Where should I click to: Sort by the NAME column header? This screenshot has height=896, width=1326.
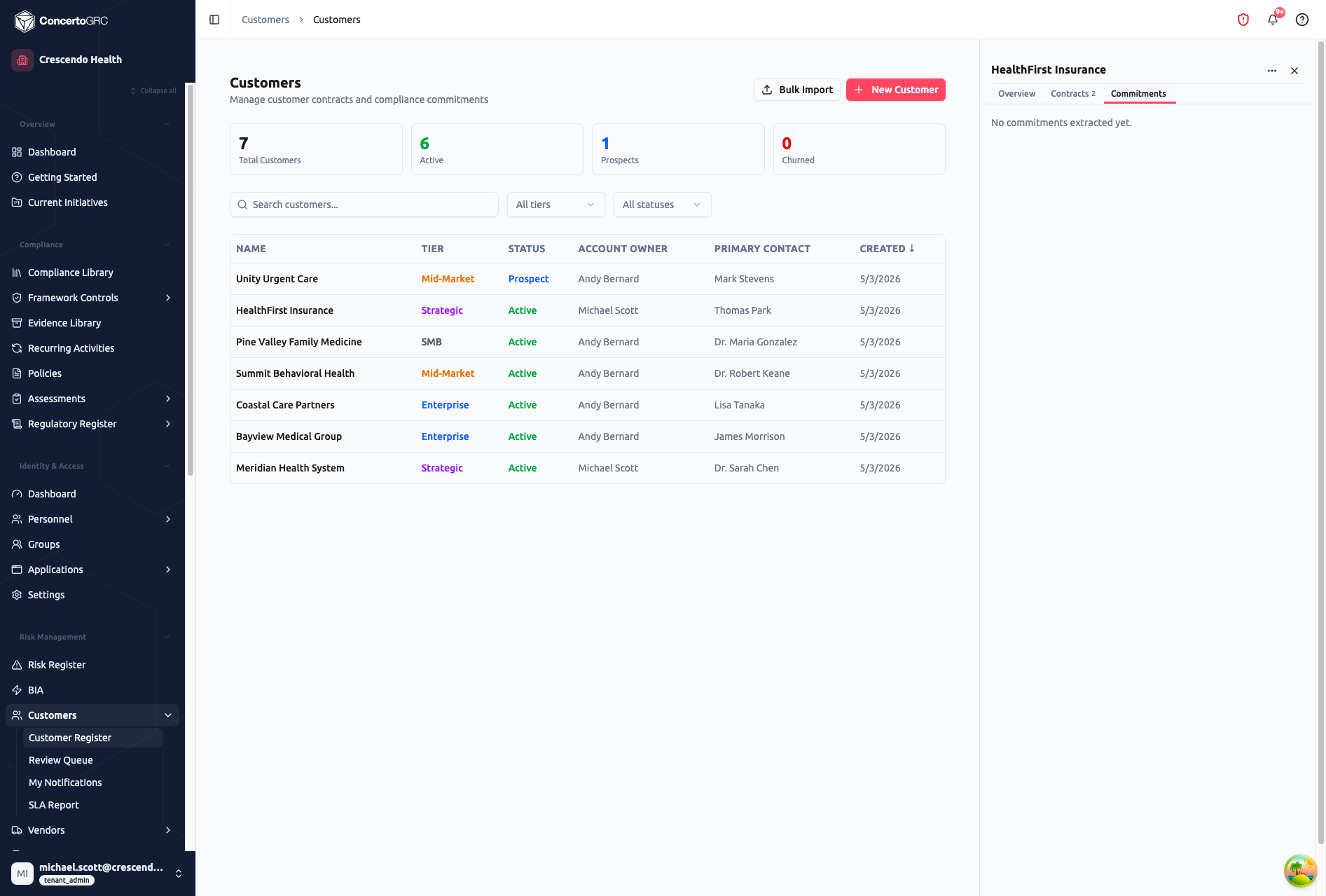tap(251, 249)
